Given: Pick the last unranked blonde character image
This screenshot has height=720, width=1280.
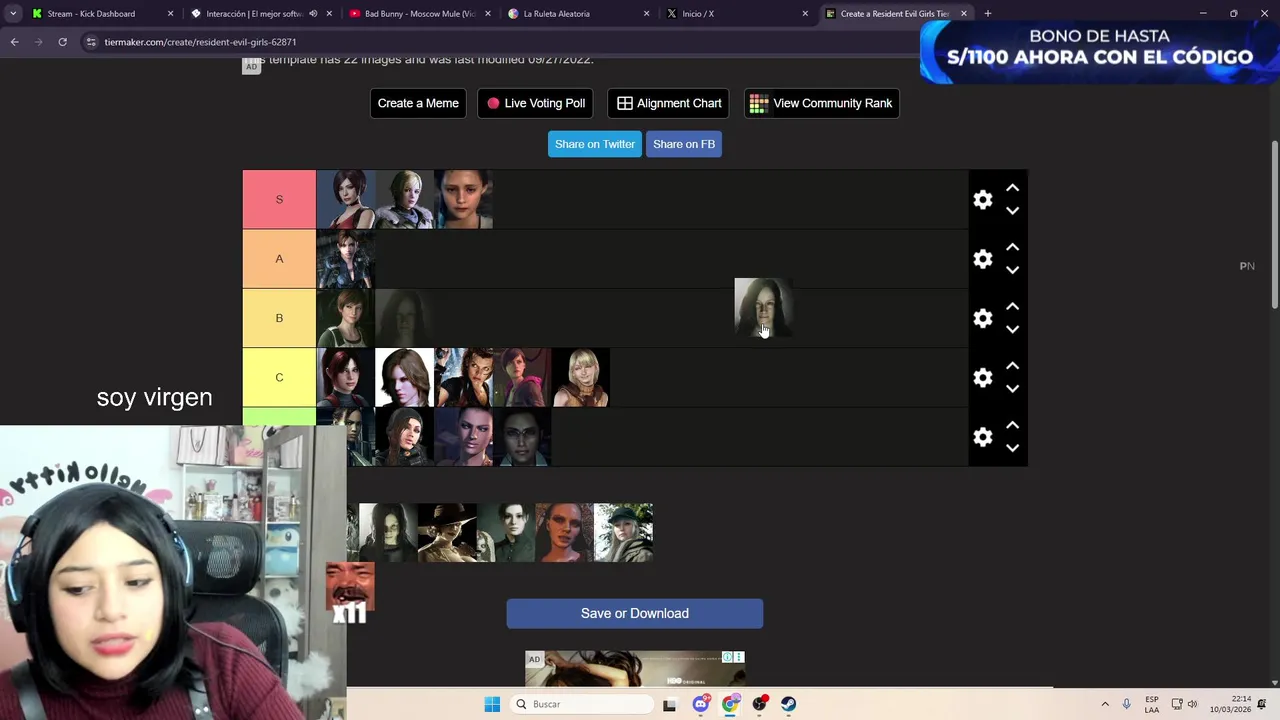Looking at the screenshot, I should 624,533.
